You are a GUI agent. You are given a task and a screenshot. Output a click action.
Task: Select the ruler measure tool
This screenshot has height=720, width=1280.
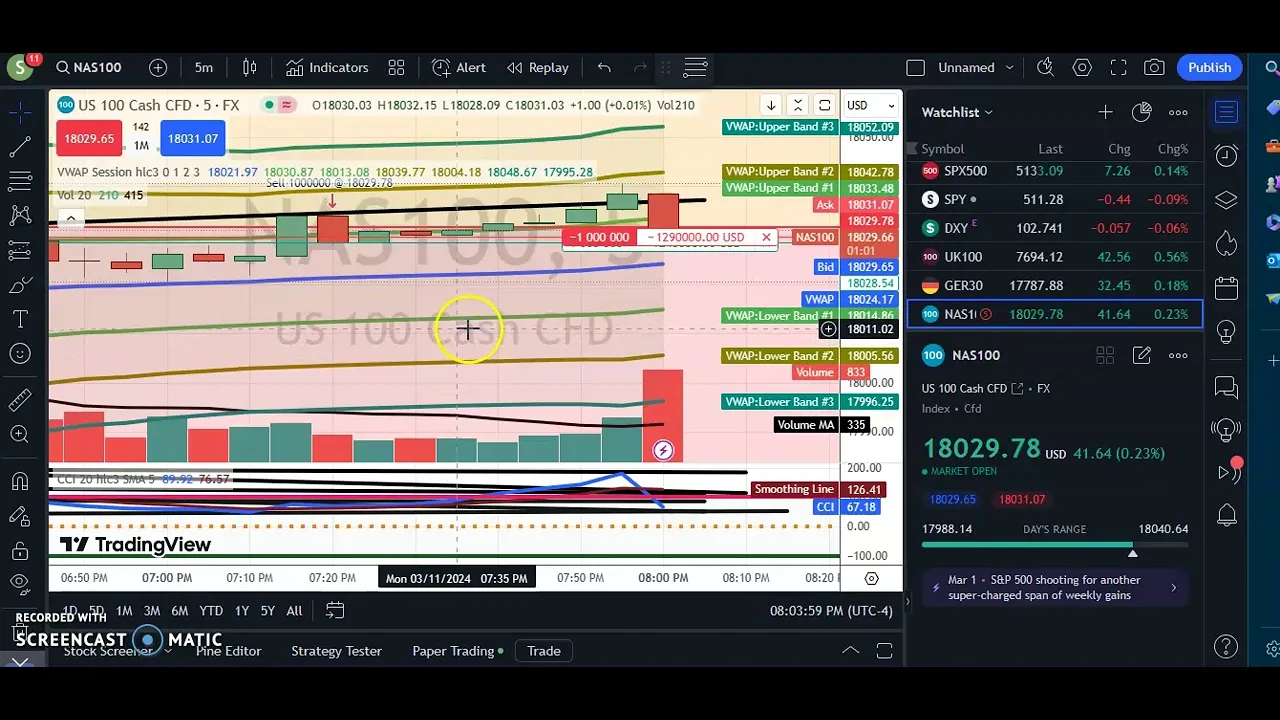click(19, 400)
